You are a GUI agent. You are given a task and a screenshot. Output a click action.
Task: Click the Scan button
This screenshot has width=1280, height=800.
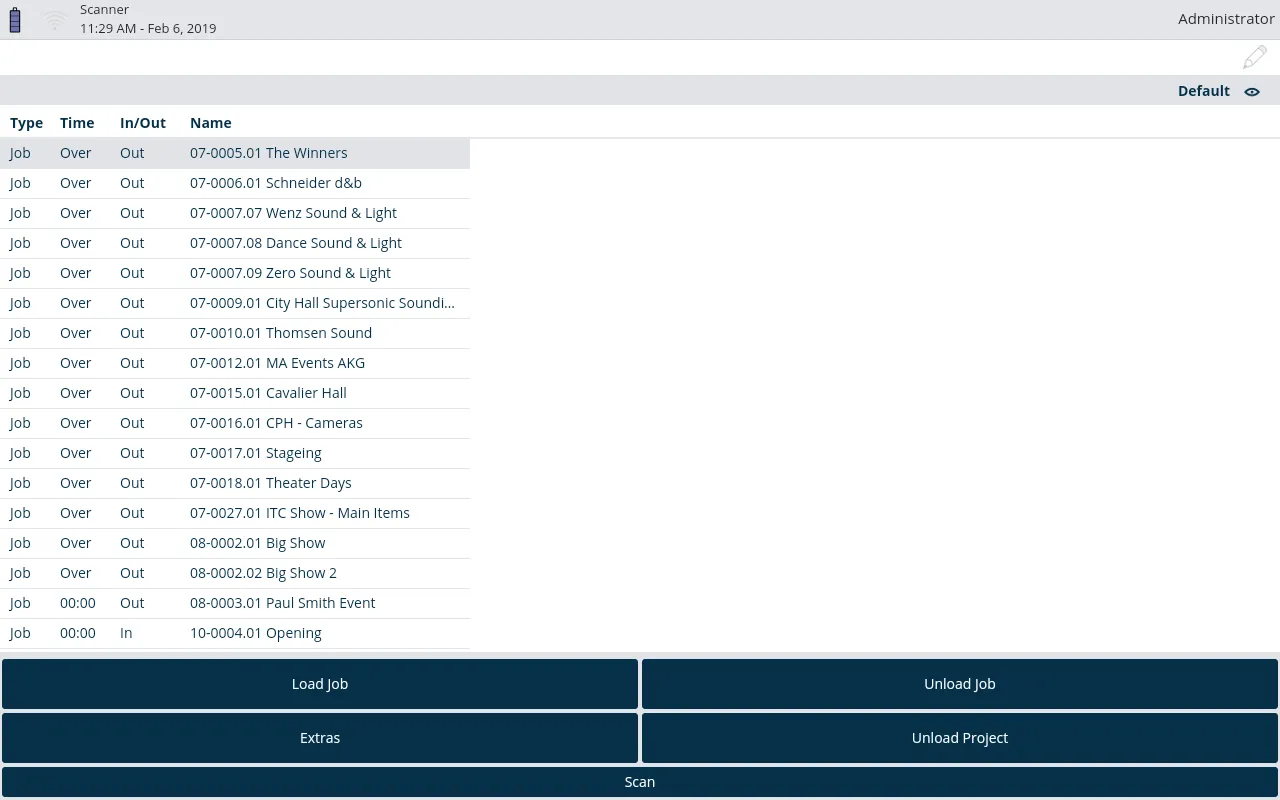click(640, 782)
